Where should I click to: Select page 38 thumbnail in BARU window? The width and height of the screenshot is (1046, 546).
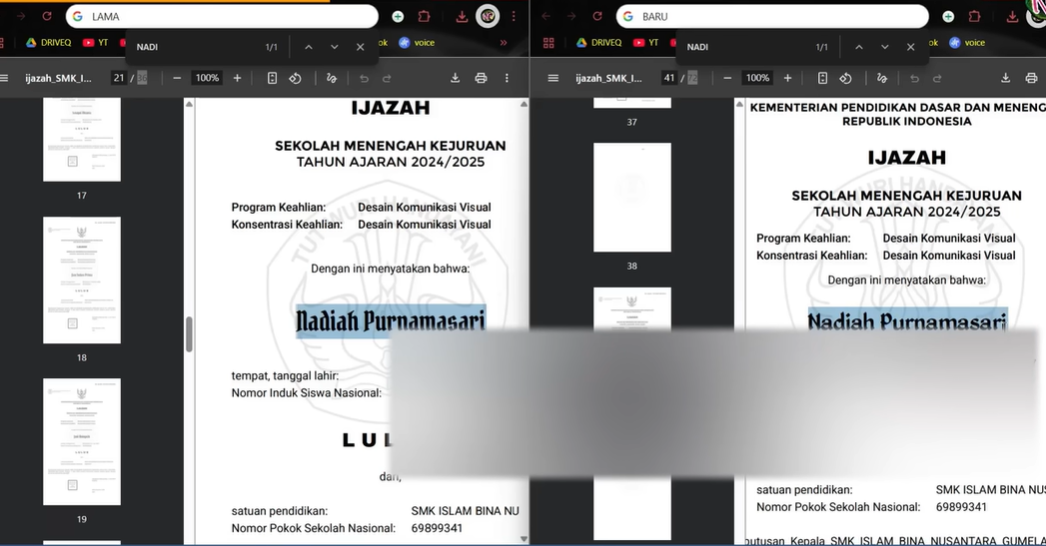coord(632,197)
